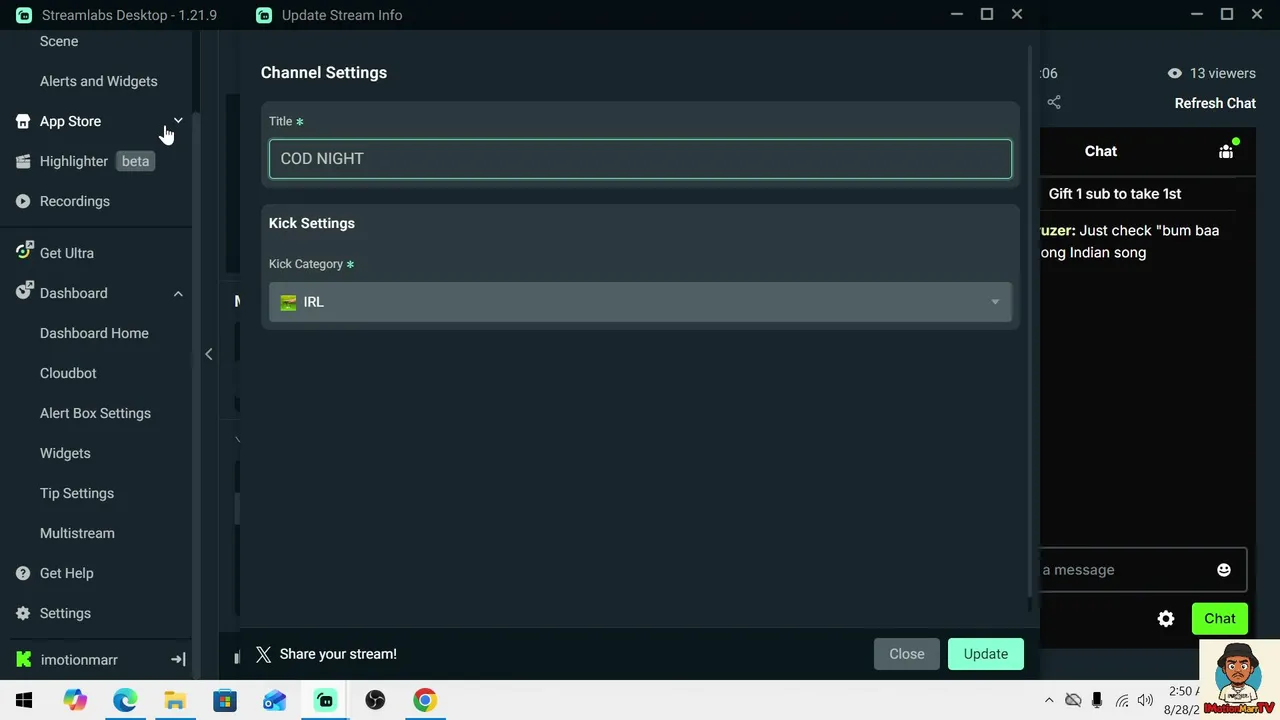
Task: Collapse the Dashboard section chevron
Action: 178,293
